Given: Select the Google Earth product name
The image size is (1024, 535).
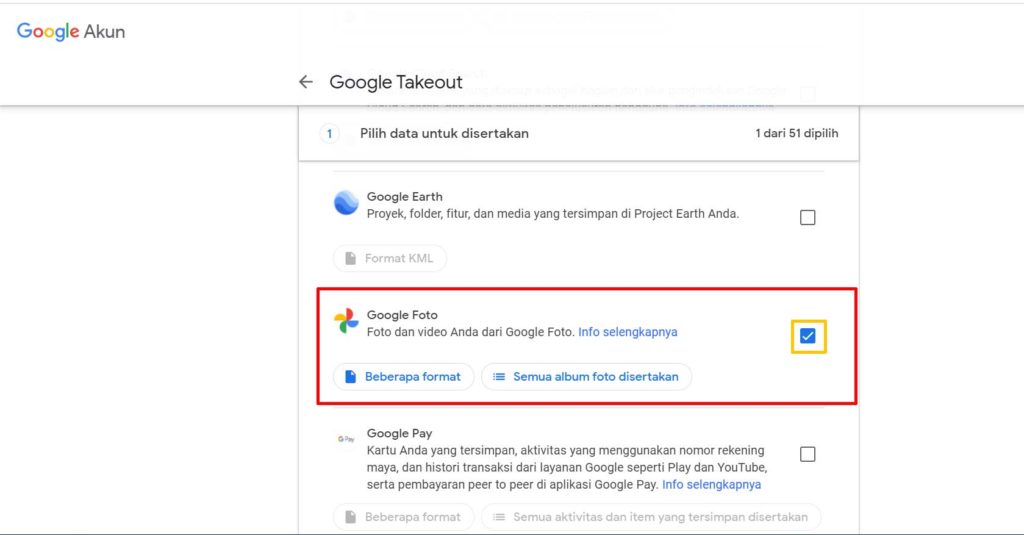Looking at the screenshot, I should pos(404,197).
